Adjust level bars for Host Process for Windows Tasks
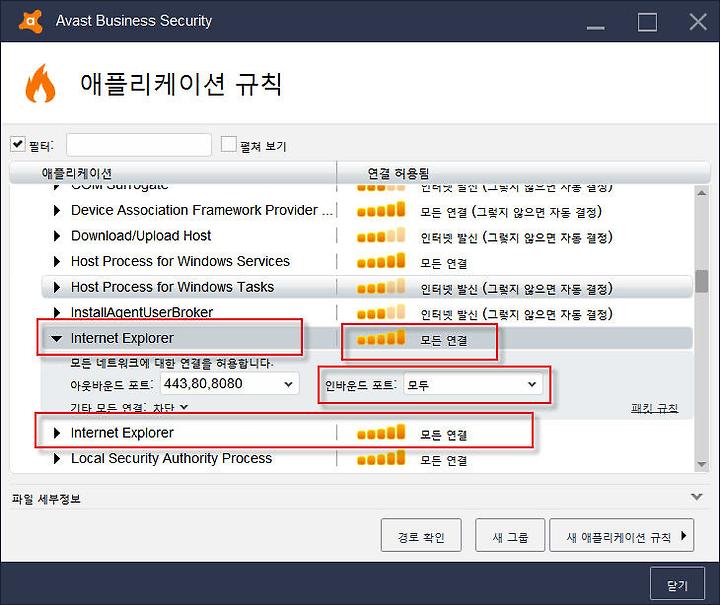Screen dimensions: 720x605 (381, 286)
